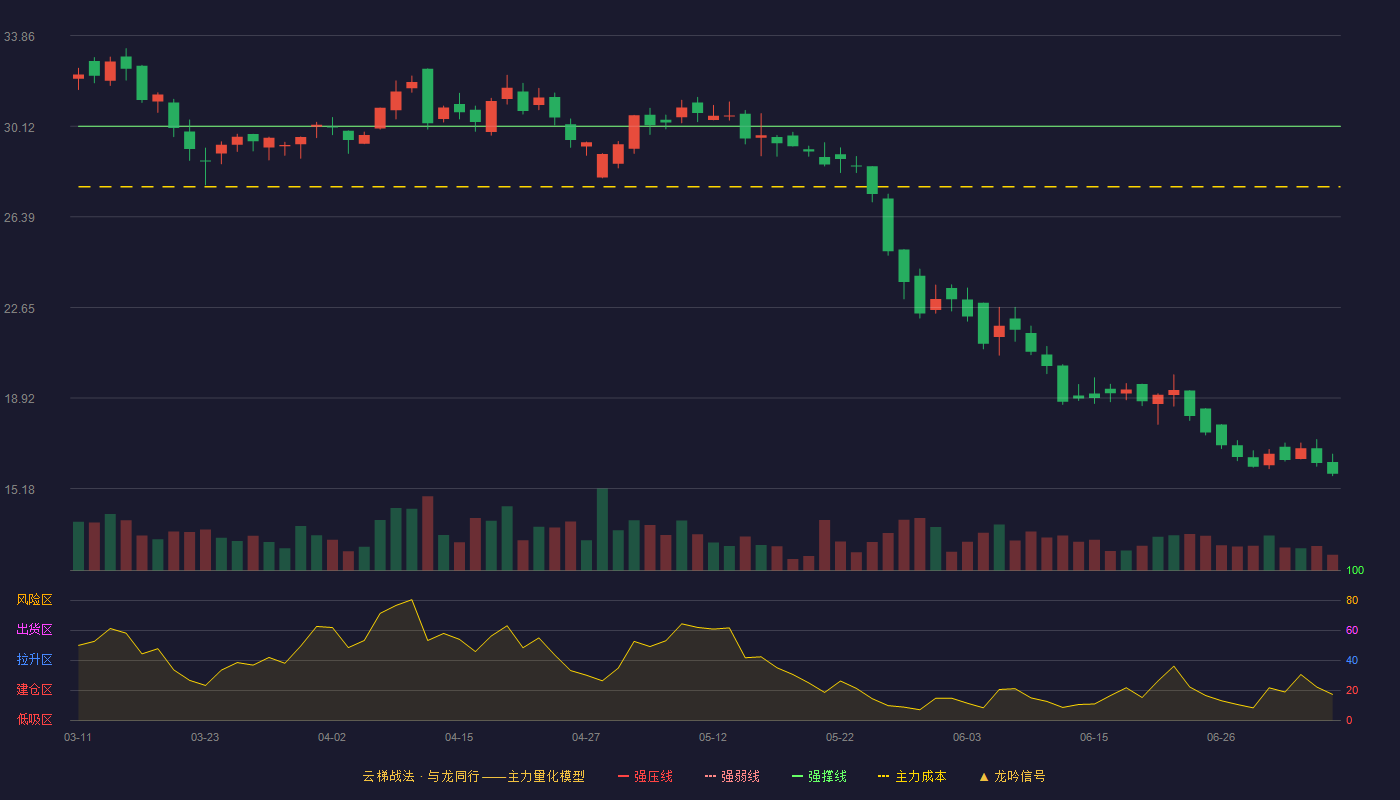This screenshot has width=1400, height=800.
Task: Toggle the 强压线 legend red marker
Action: 623,776
